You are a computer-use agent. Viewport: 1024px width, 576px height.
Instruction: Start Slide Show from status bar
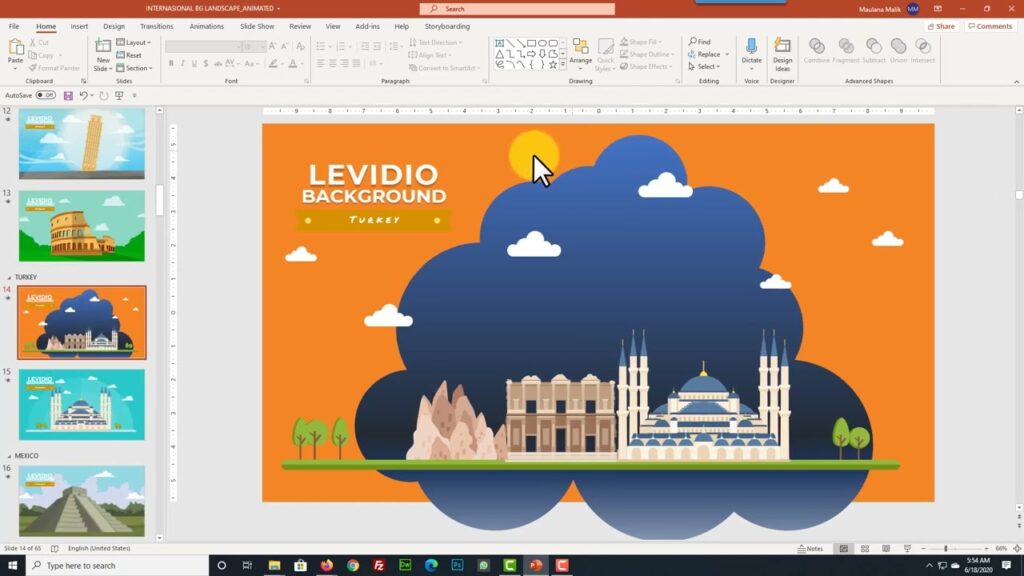pyautogui.click(x=906, y=549)
